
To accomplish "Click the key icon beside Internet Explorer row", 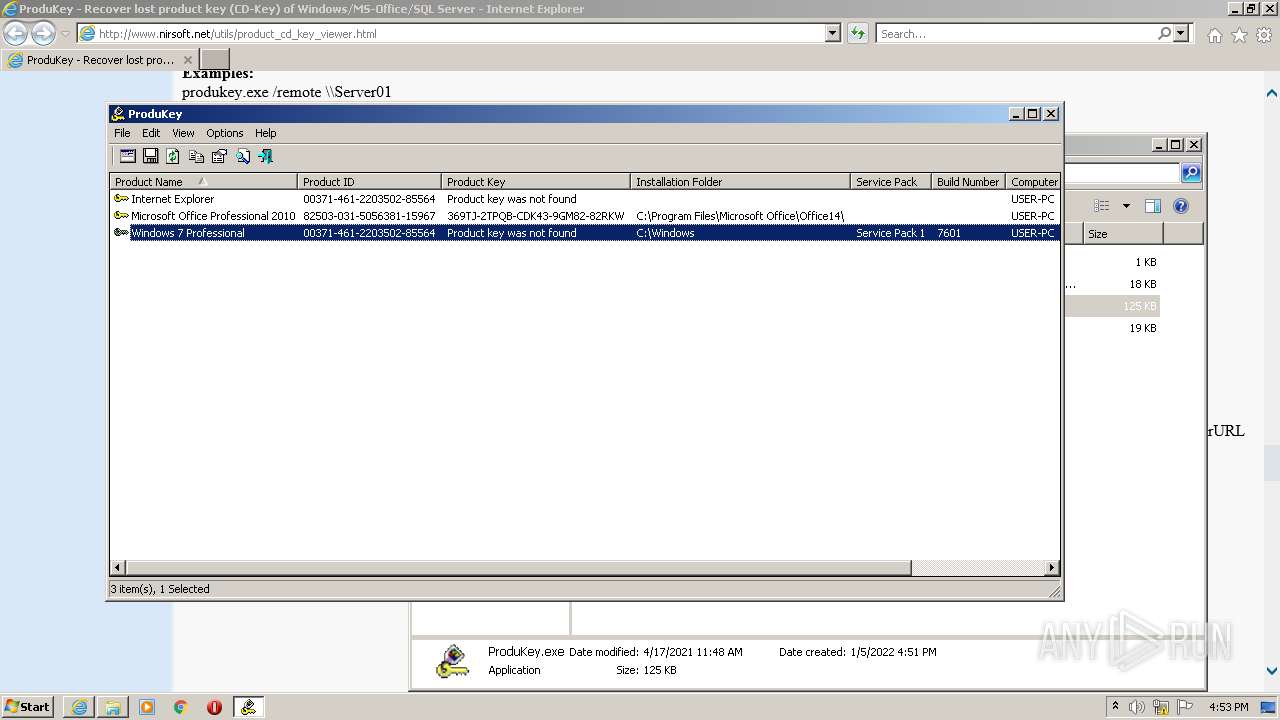I will [121, 199].
